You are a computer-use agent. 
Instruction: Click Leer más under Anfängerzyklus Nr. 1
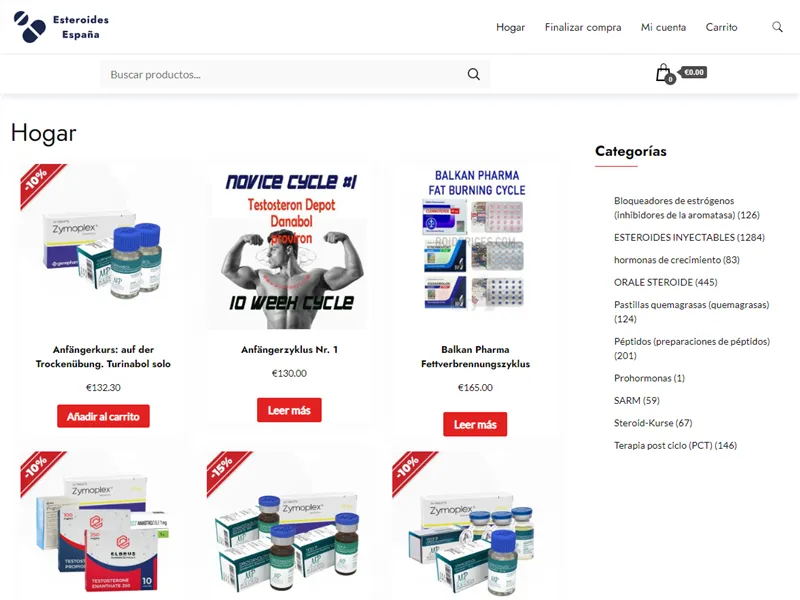[289, 410]
